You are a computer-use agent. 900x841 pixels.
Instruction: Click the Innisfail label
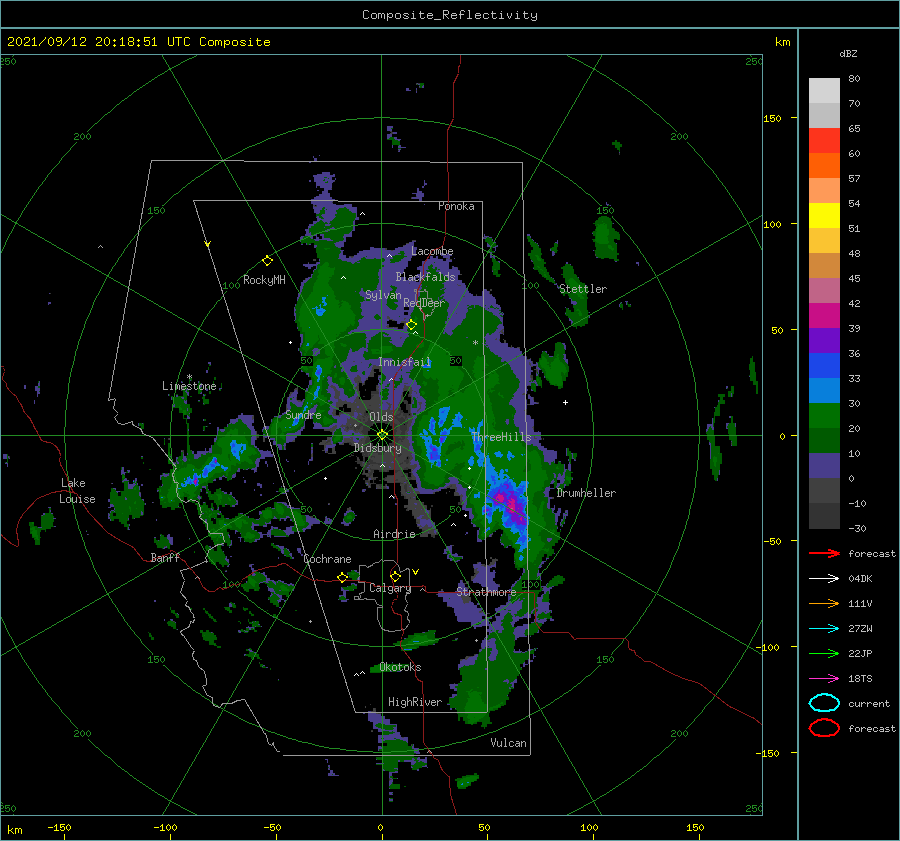point(404,362)
